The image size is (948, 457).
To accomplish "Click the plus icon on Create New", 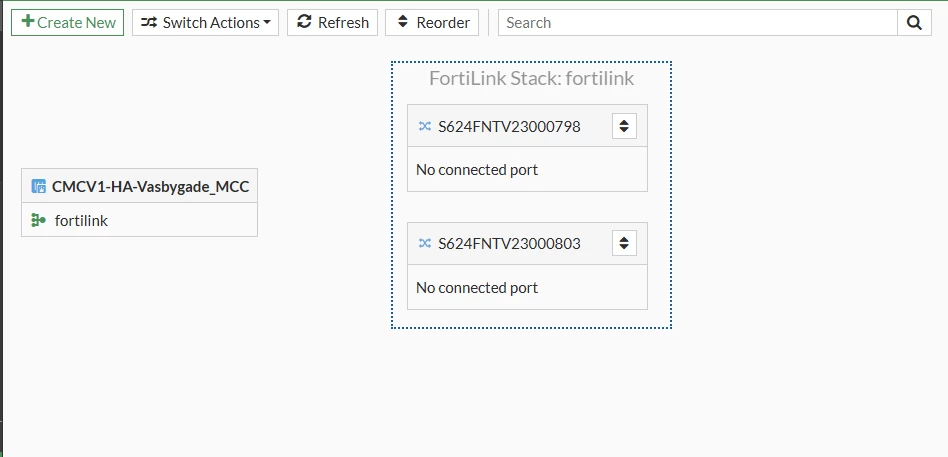I will [x=28, y=21].
